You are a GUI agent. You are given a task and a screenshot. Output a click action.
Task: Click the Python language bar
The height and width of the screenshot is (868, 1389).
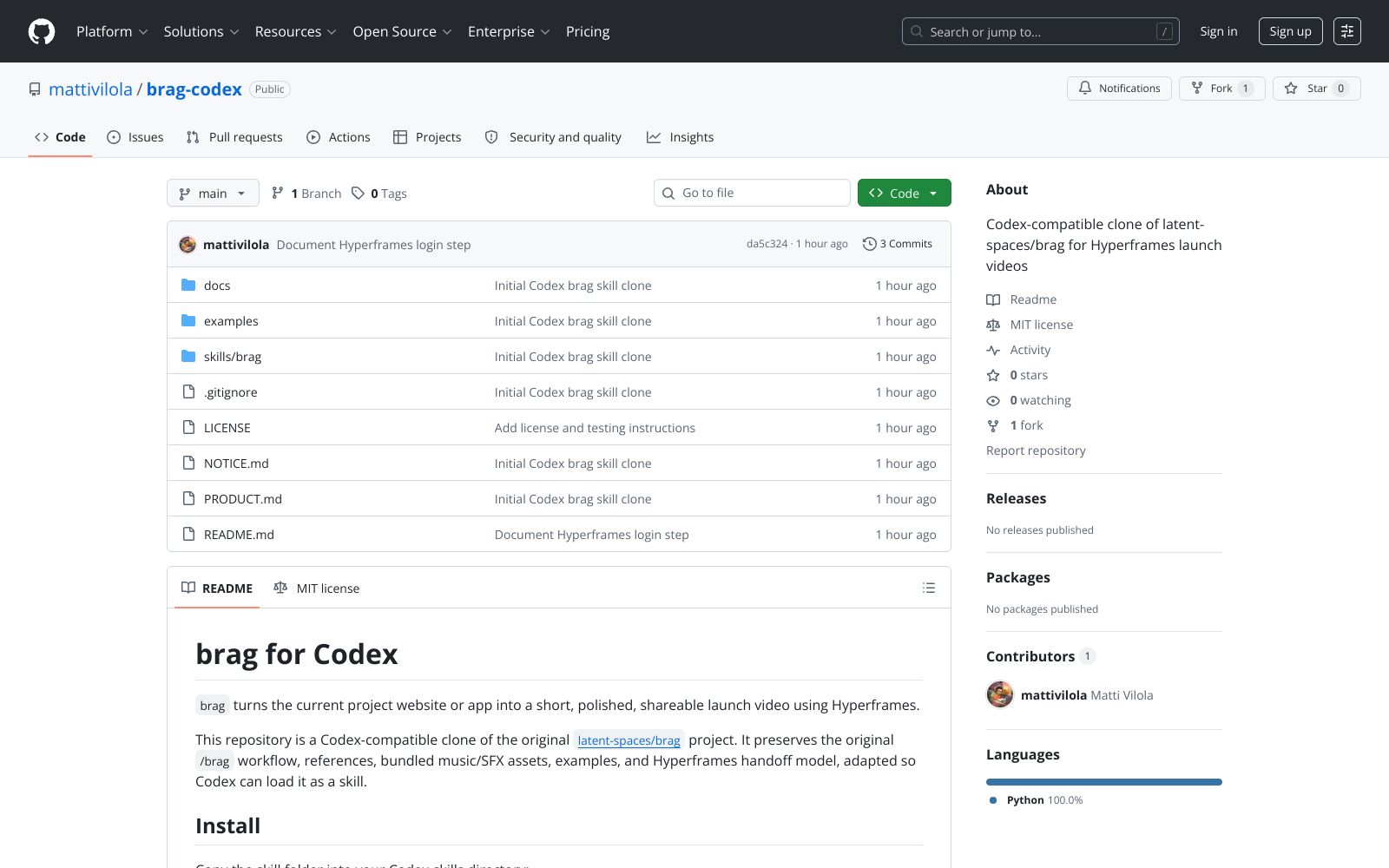coord(1104,782)
